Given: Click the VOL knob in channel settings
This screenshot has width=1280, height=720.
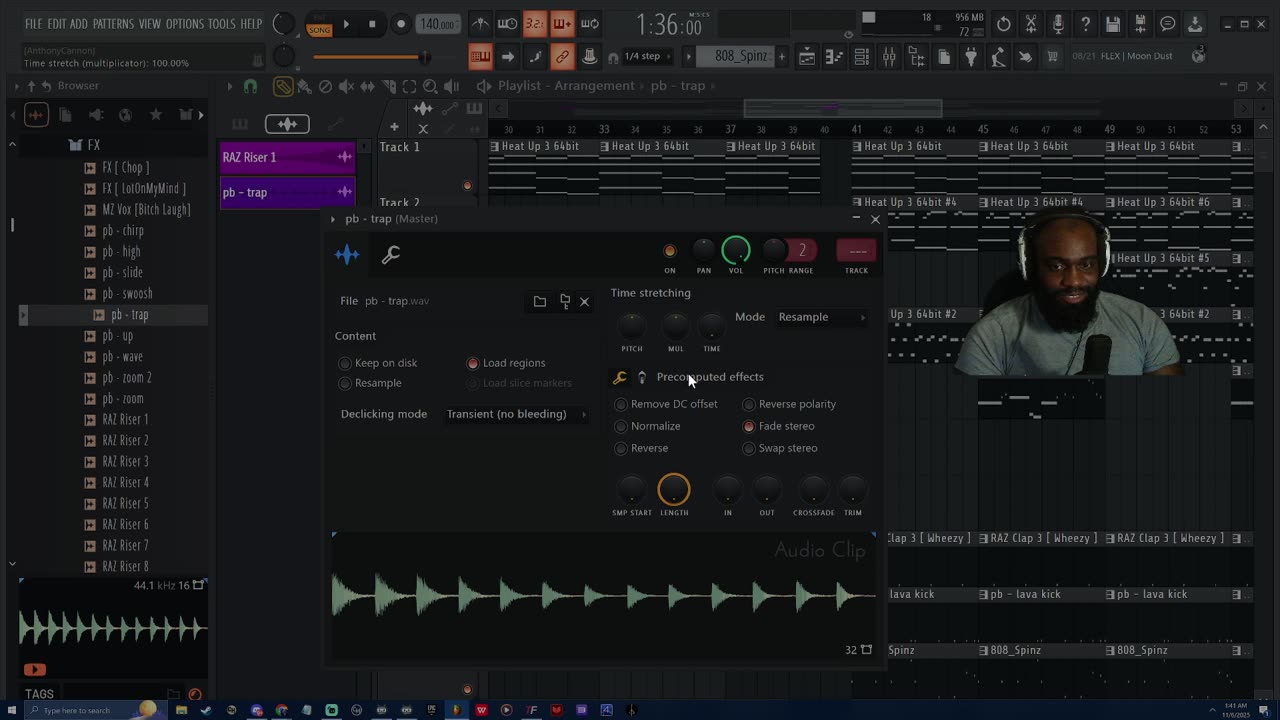Looking at the screenshot, I should (736, 250).
